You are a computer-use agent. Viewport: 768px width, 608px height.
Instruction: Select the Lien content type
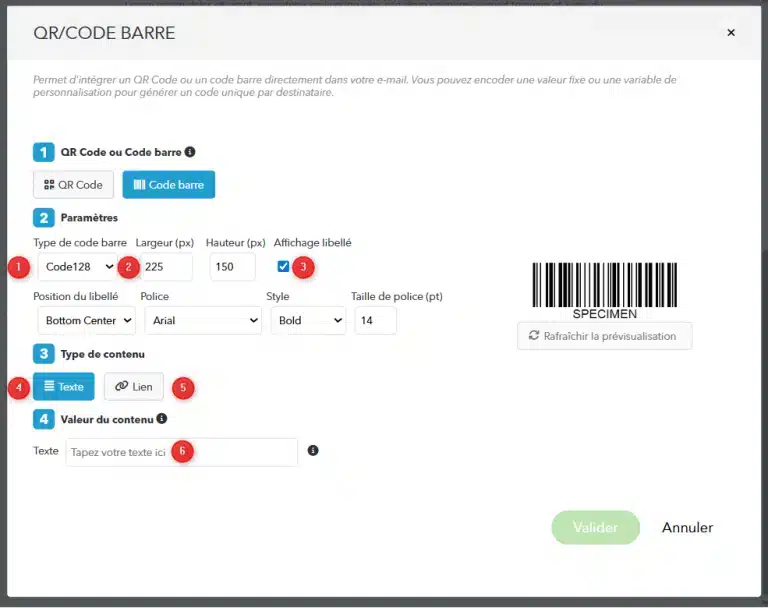point(134,387)
